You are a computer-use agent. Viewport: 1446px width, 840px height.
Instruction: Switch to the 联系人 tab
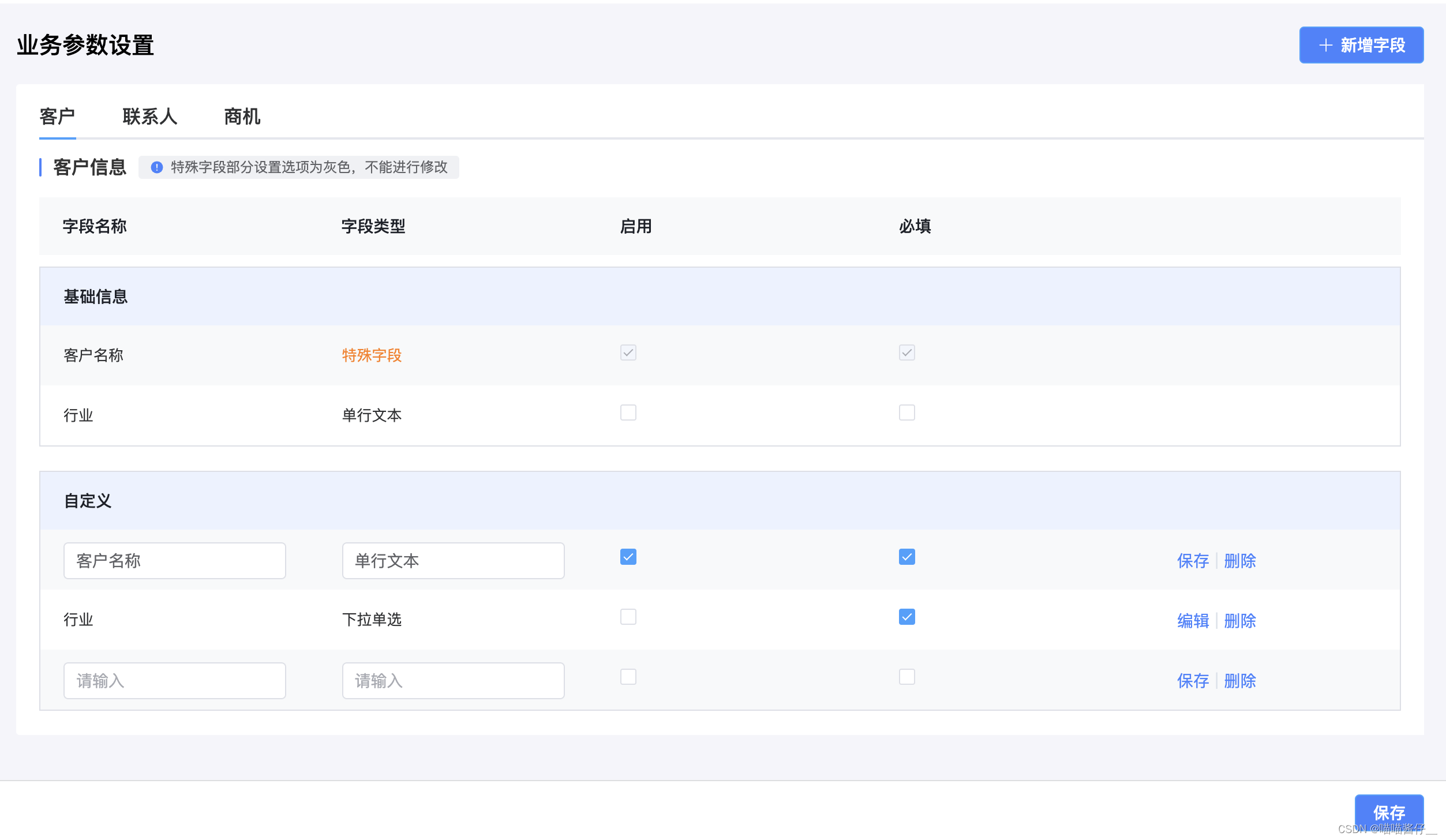pyautogui.click(x=149, y=117)
